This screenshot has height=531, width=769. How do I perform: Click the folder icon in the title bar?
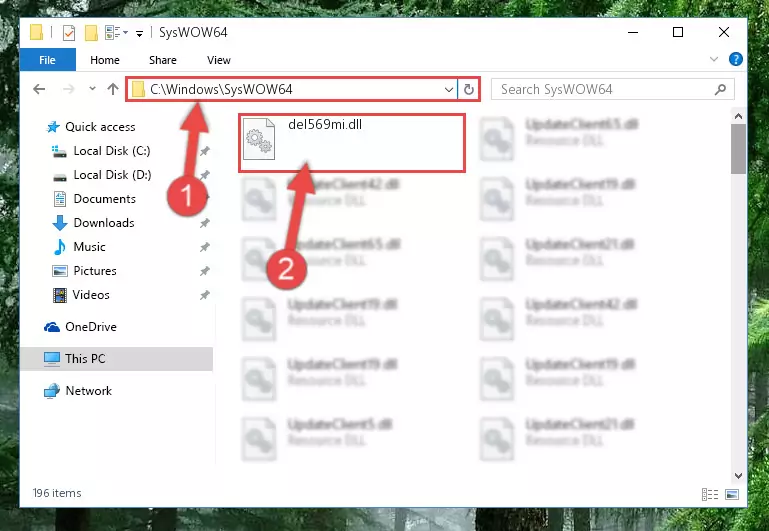tap(36, 32)
